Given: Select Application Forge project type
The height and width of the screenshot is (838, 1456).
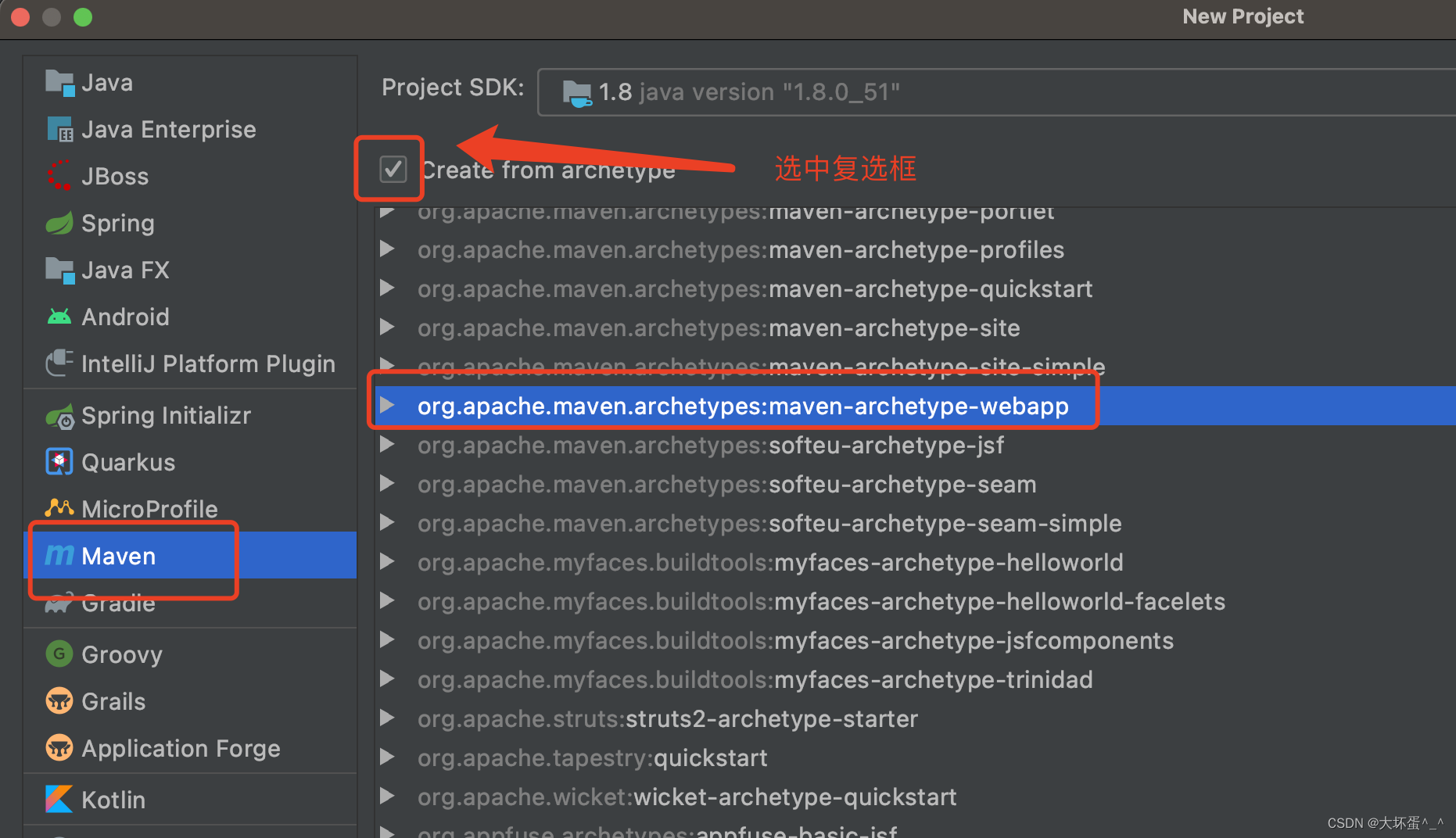Looking at the screenshot, I should tap(190, 748).
